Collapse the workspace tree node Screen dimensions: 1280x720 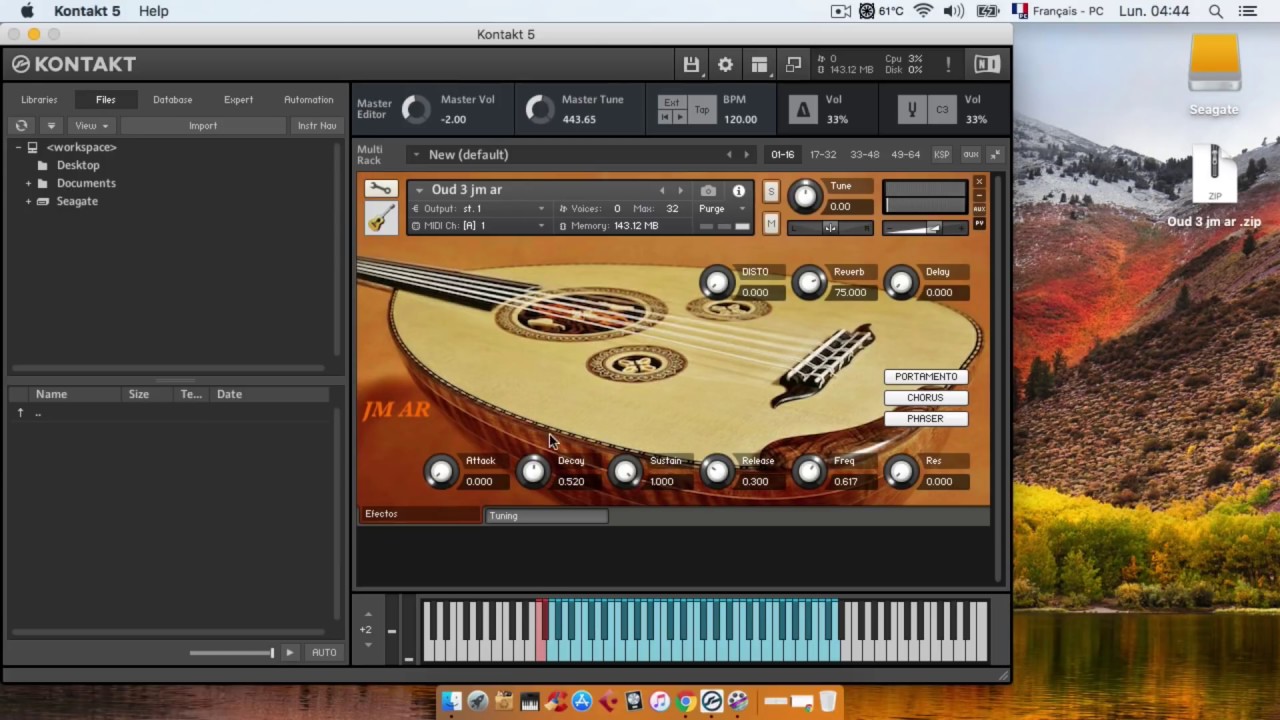coord(18,148)
